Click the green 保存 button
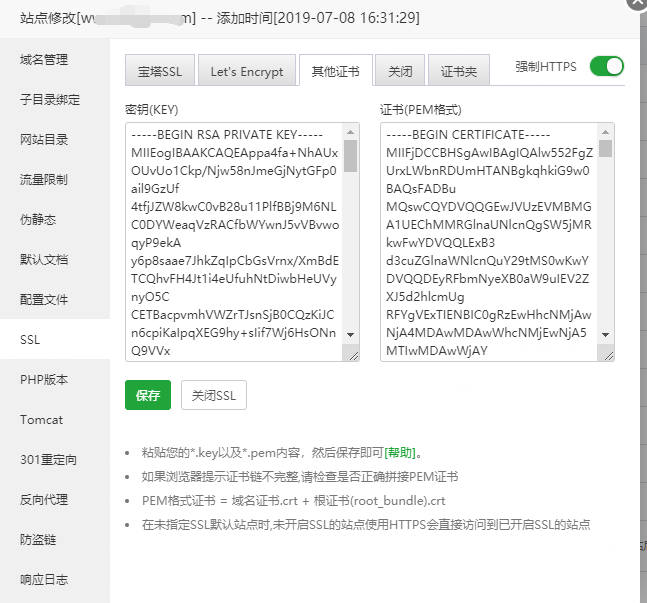Image resolution: width=647 pixels, height=603 pixels. click(147, 395)
